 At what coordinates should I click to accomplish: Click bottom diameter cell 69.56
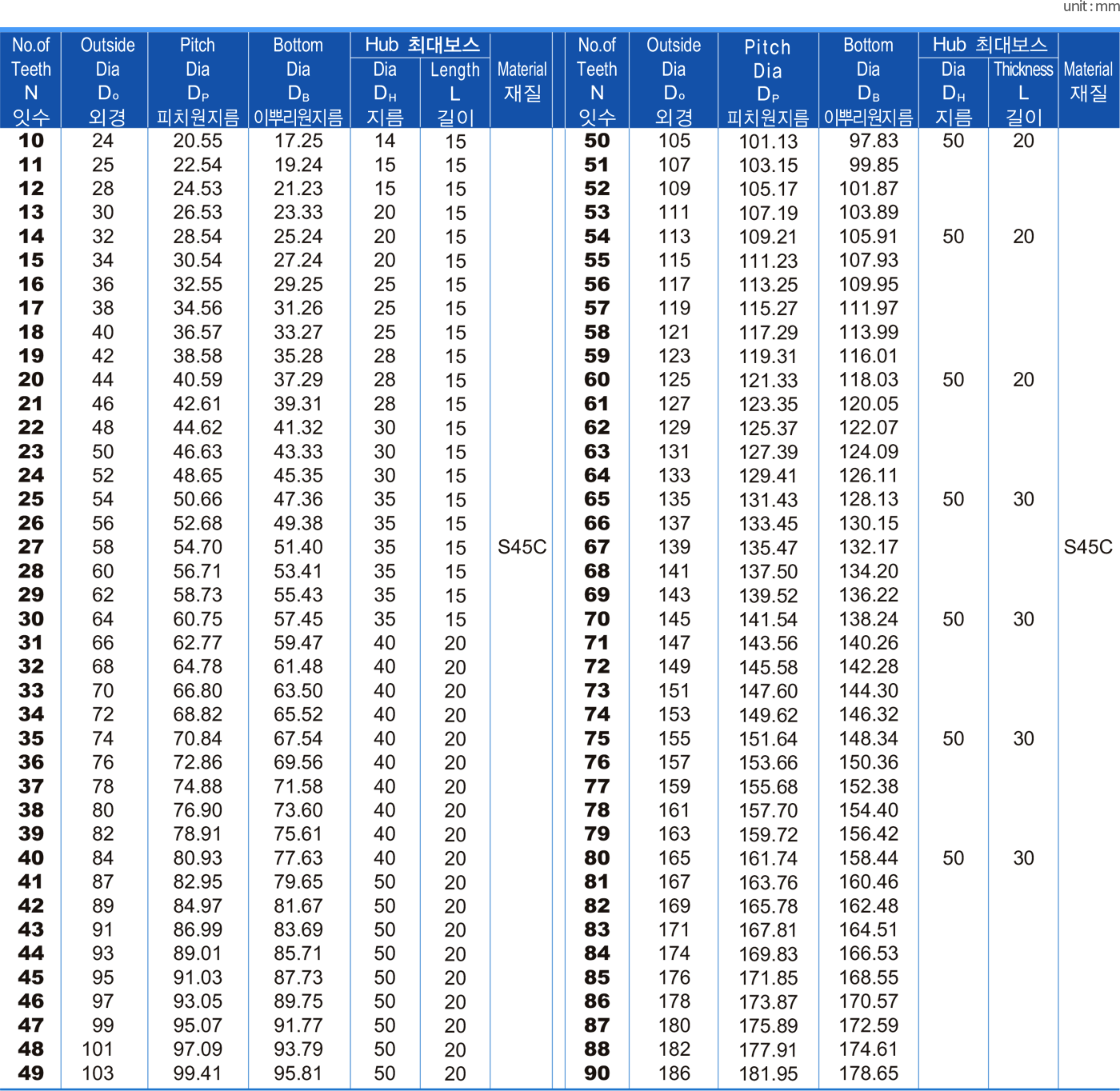click(x=298, y=762)
